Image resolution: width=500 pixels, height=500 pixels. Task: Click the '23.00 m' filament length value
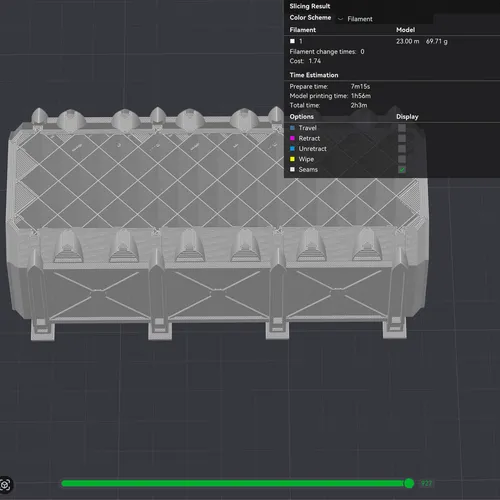(x=408, y=41)
